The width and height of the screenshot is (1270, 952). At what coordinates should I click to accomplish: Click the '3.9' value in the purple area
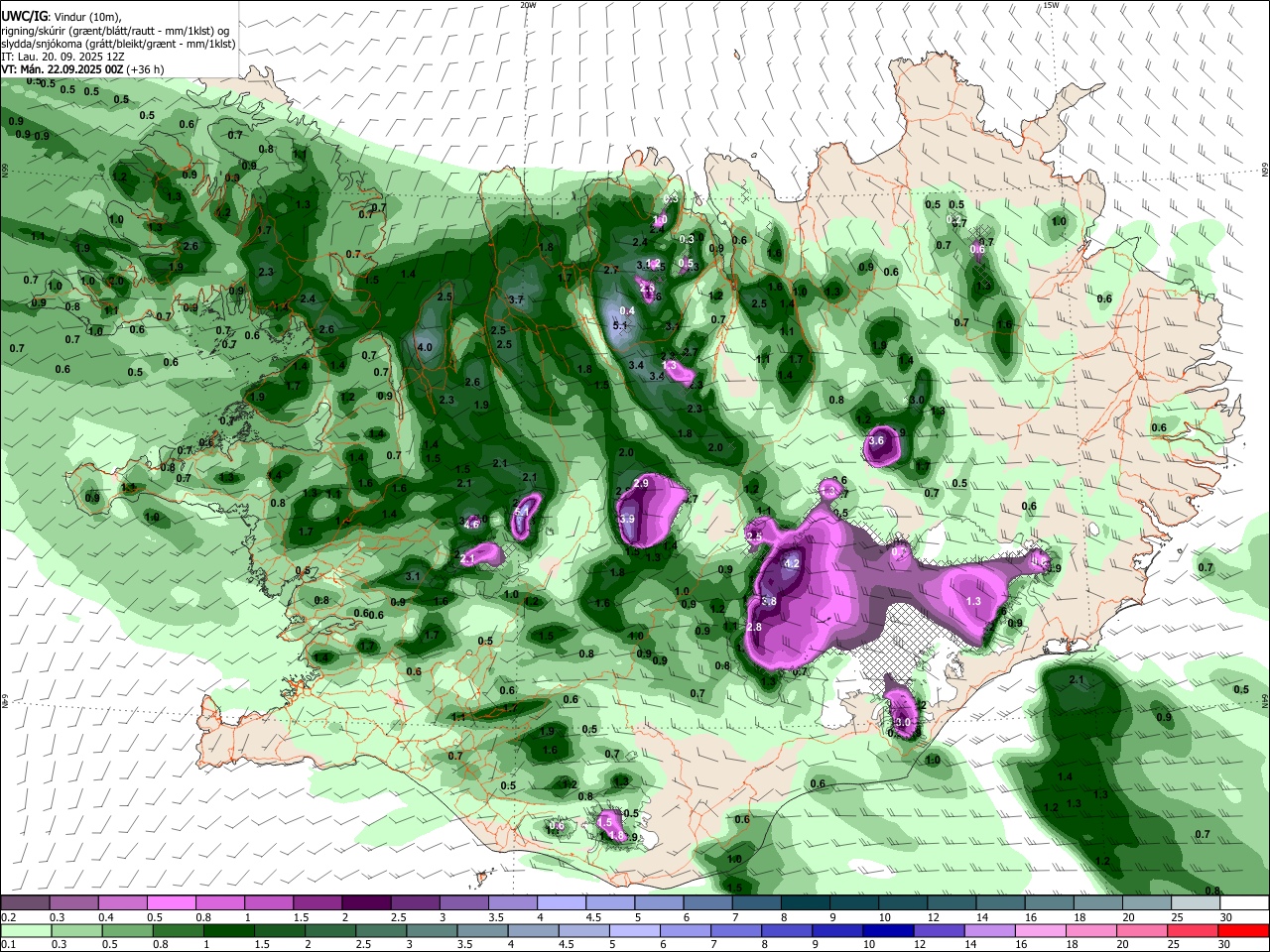pyautogui.click(x=627, y=519)
